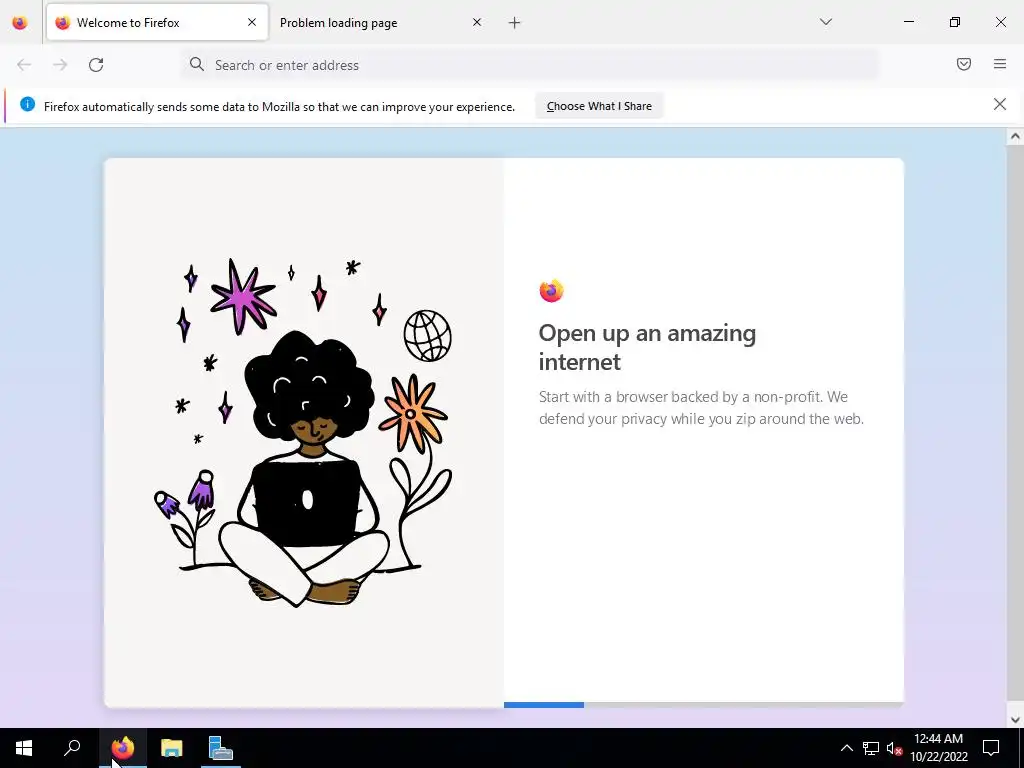Reload the current page

click(96, 65)
